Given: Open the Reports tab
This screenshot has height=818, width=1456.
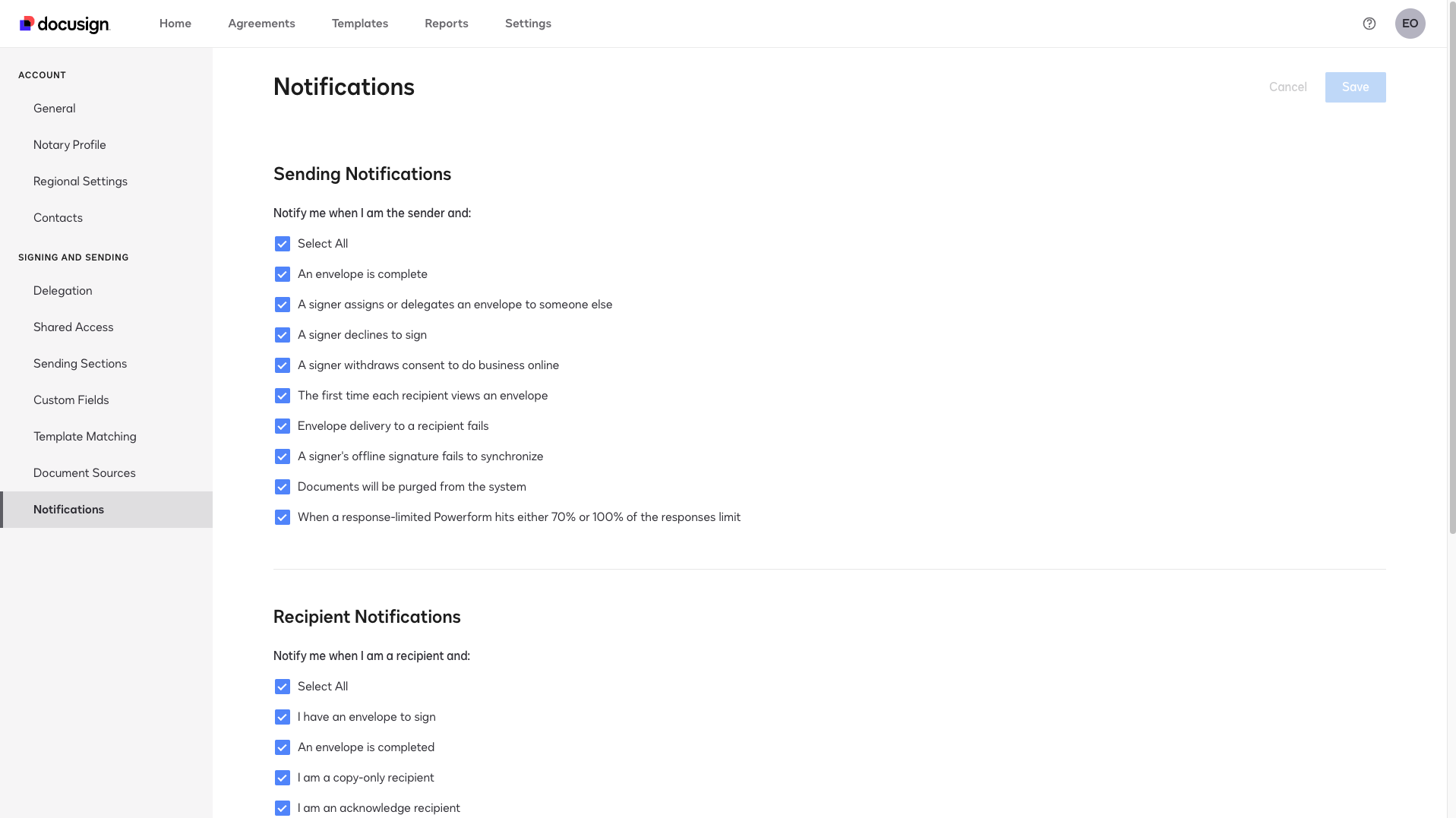Looking at the screenshot, I should 447,24.
